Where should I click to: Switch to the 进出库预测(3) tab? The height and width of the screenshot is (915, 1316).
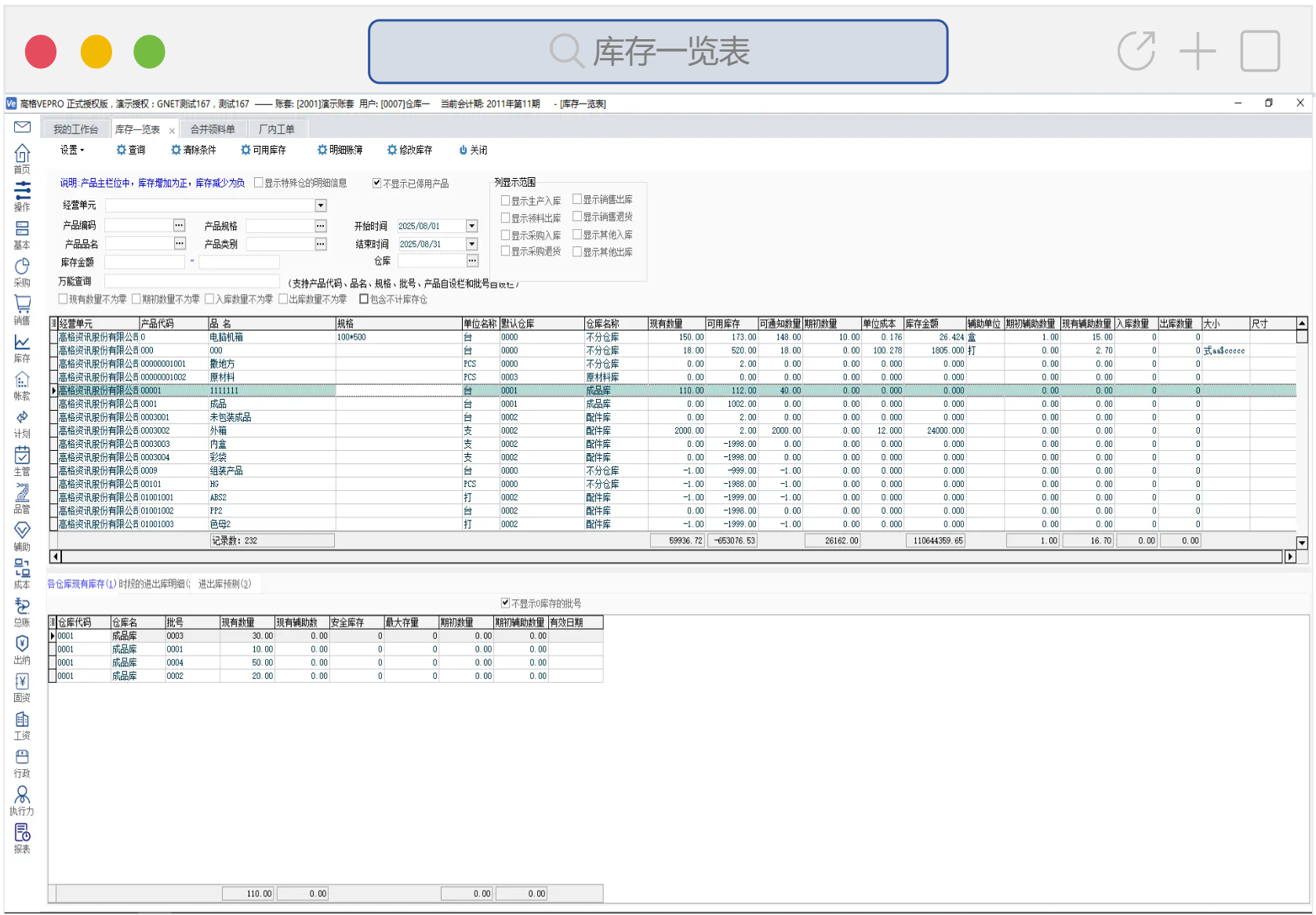[224, 584]
